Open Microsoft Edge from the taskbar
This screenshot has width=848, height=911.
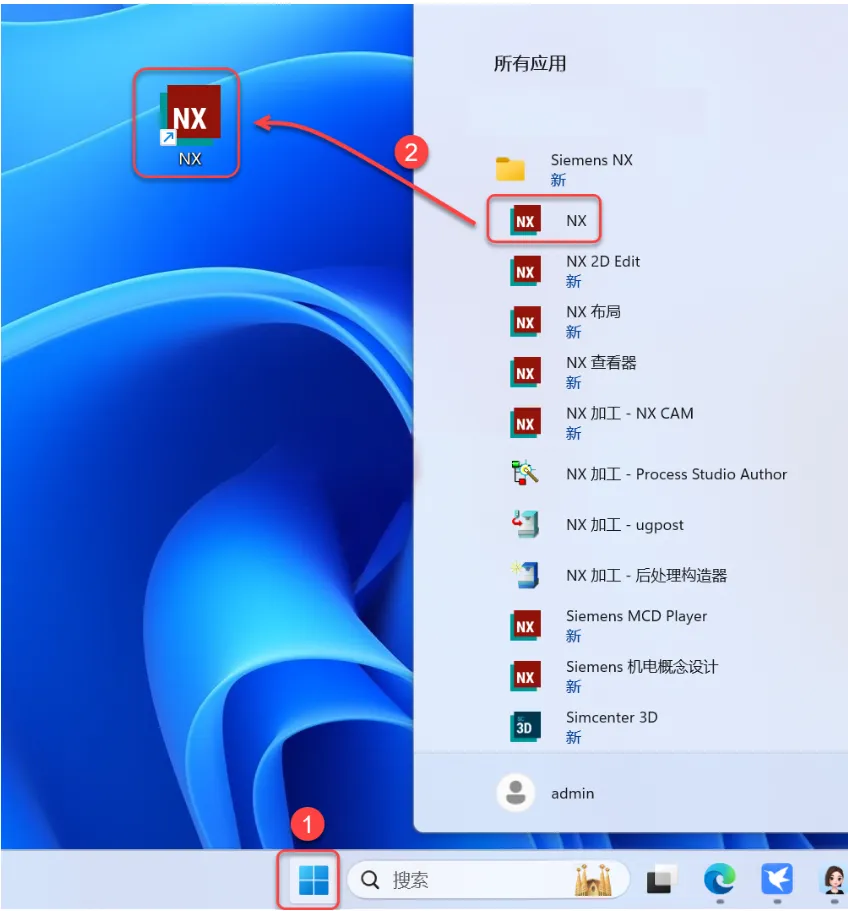(720, 879)
